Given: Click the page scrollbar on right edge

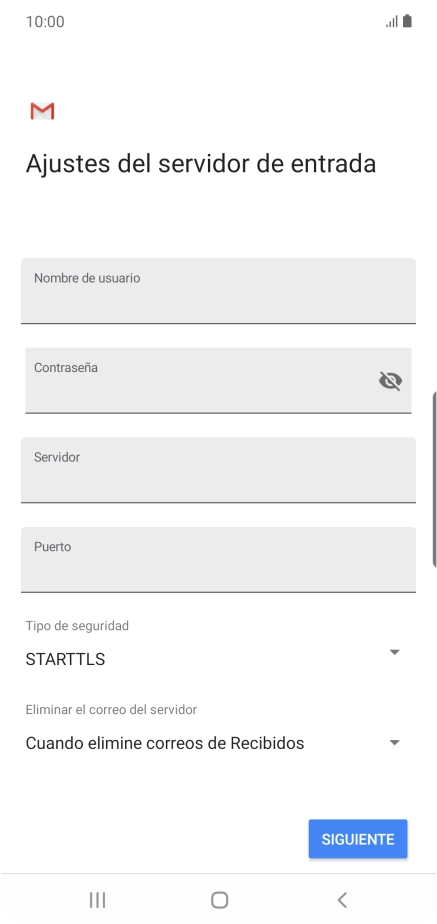Looking at the screenshot, I should (435, 478).
